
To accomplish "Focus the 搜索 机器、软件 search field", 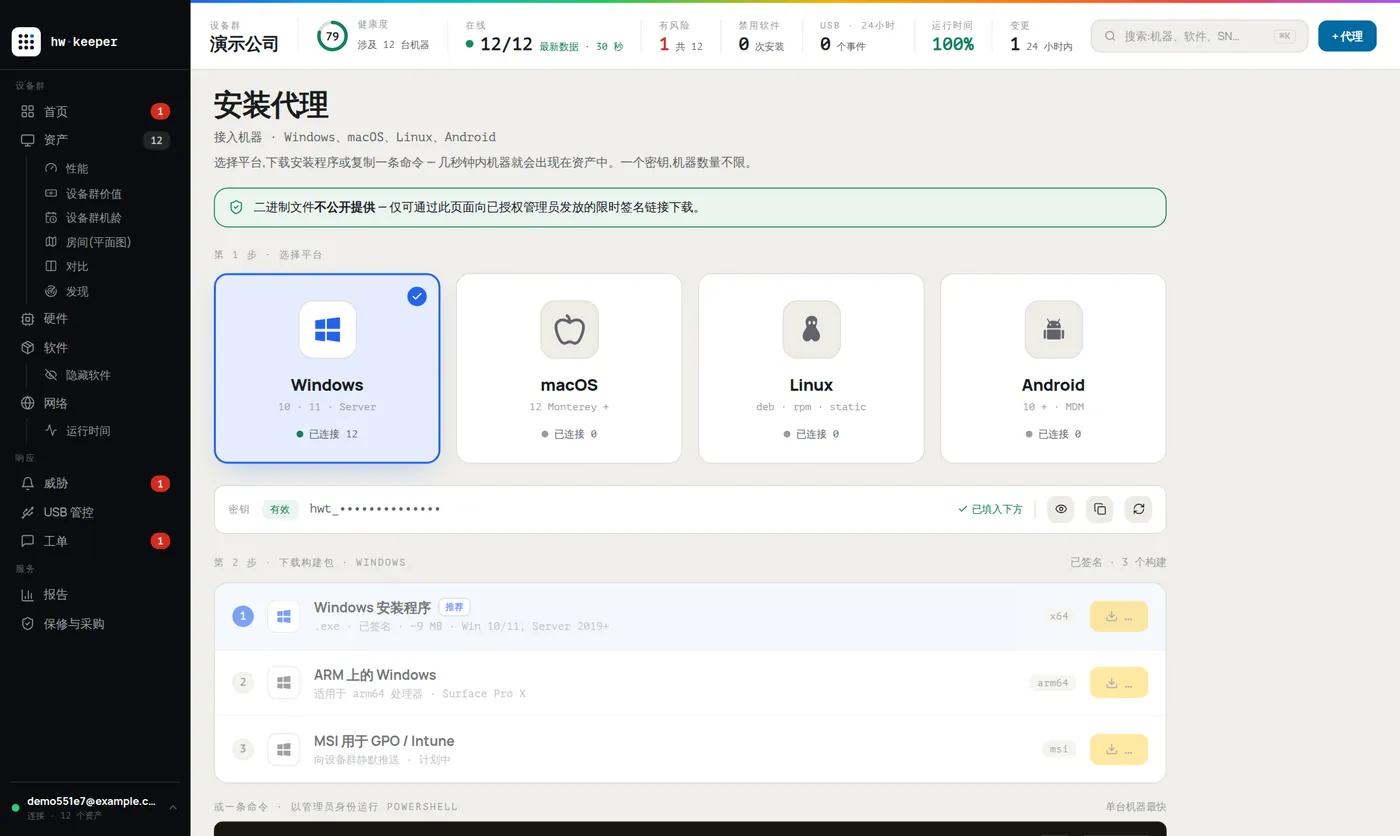I will coord(1199,36).
